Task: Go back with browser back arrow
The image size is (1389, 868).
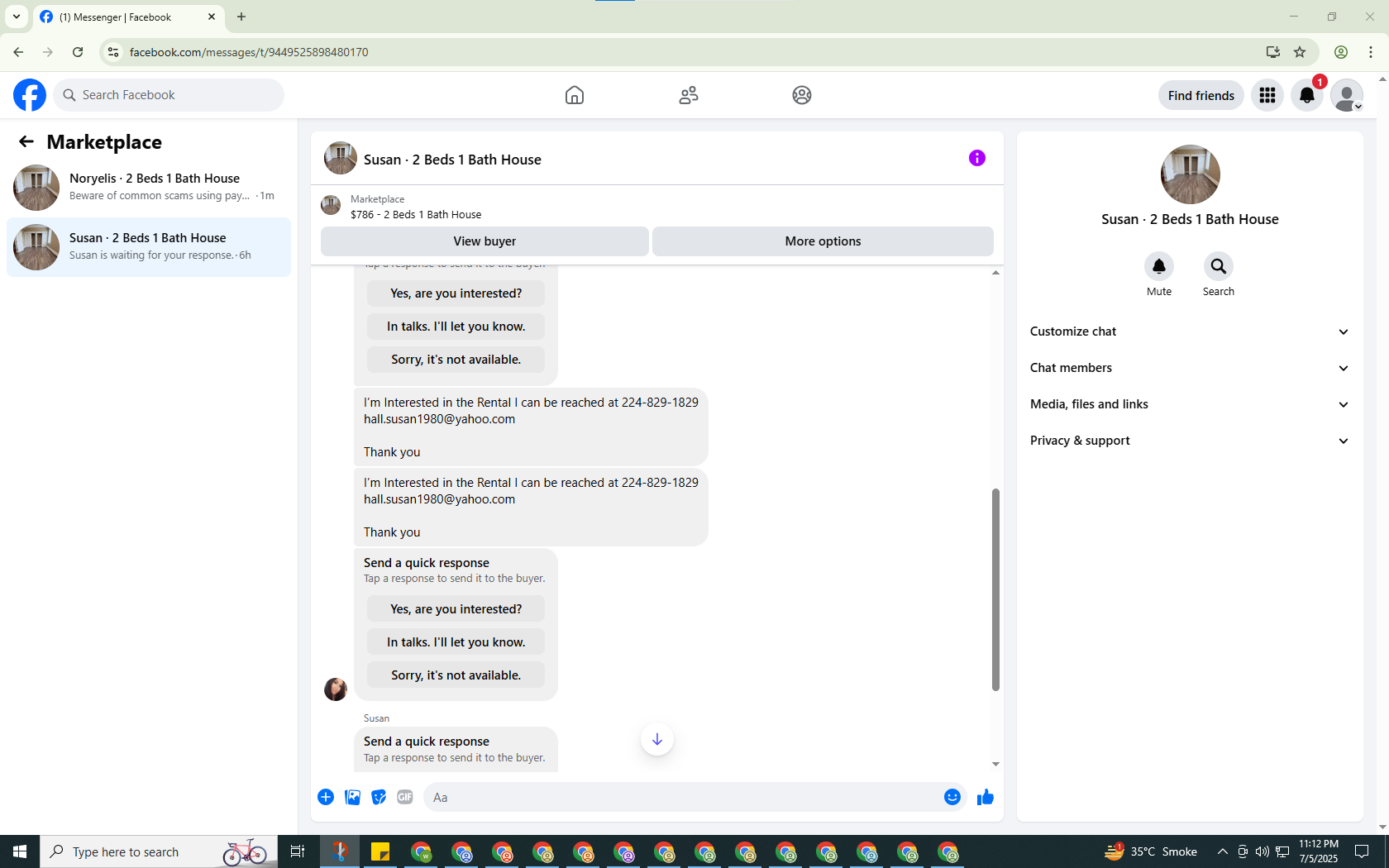Action: coord(18,52)
